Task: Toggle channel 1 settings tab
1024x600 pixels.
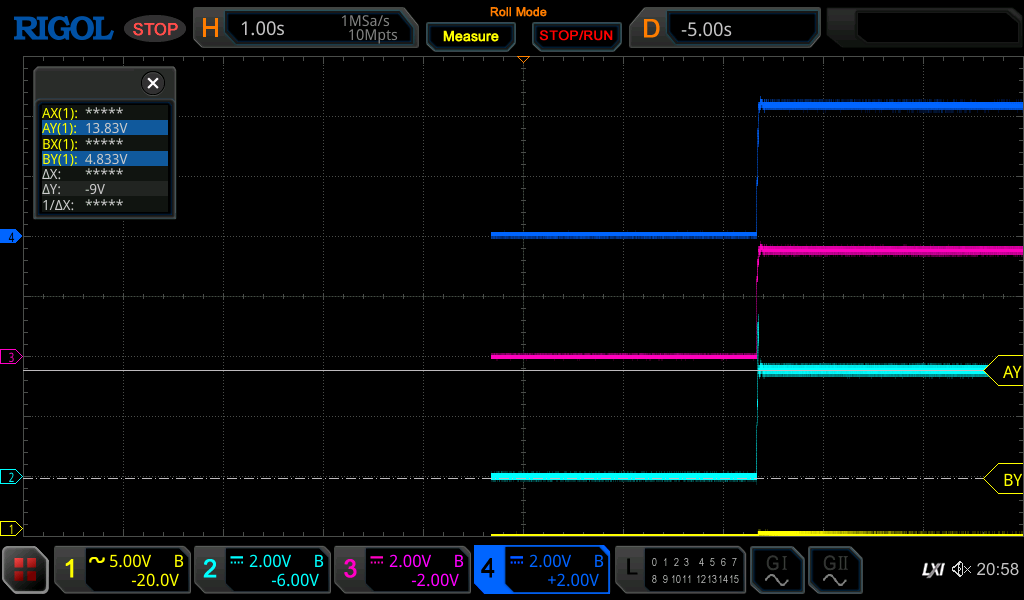Action: tap(121, 569)
